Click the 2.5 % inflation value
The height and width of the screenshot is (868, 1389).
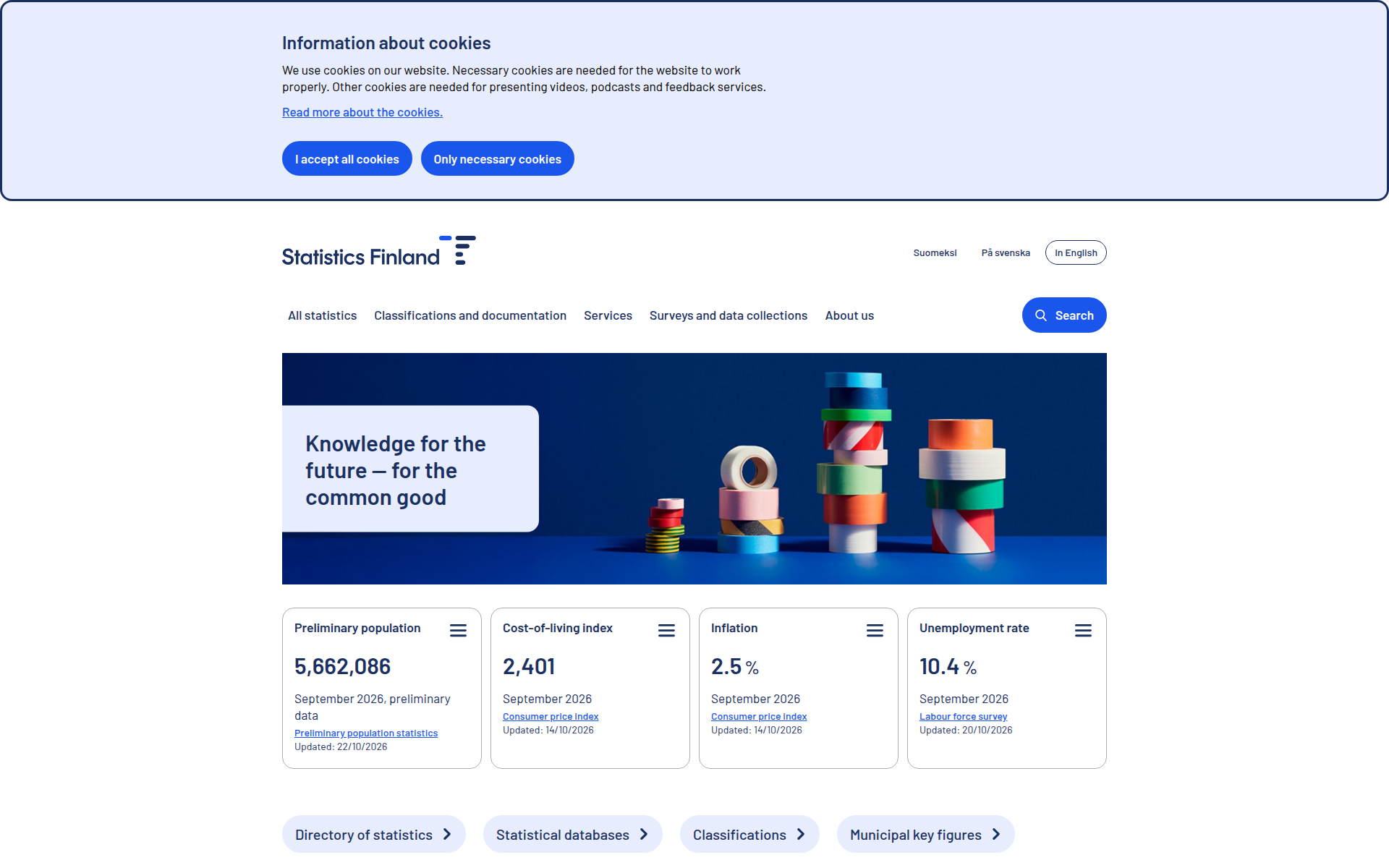tap(734, 666)
